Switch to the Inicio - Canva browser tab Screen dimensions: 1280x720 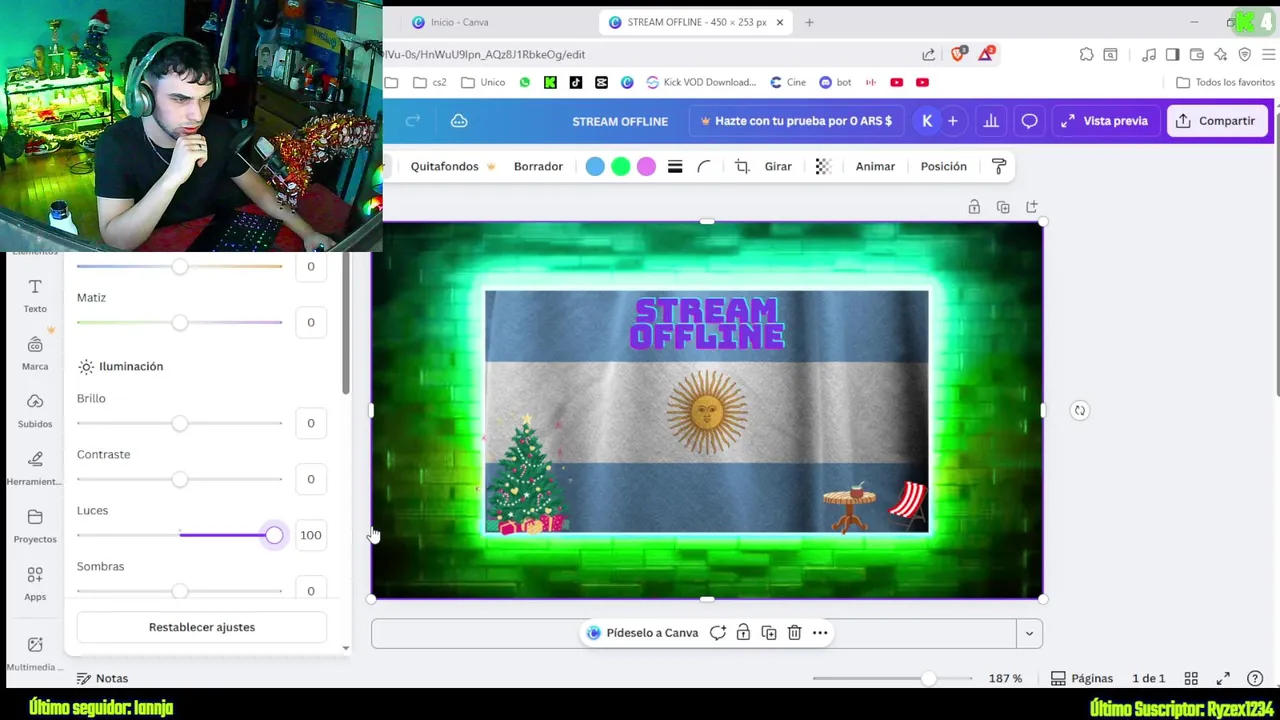coord(460,22)
